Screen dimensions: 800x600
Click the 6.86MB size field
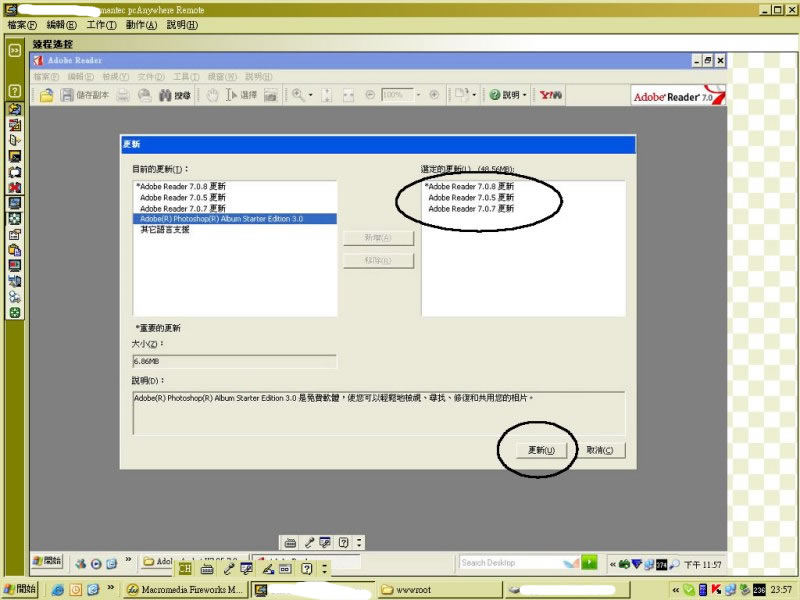(234, 361)
